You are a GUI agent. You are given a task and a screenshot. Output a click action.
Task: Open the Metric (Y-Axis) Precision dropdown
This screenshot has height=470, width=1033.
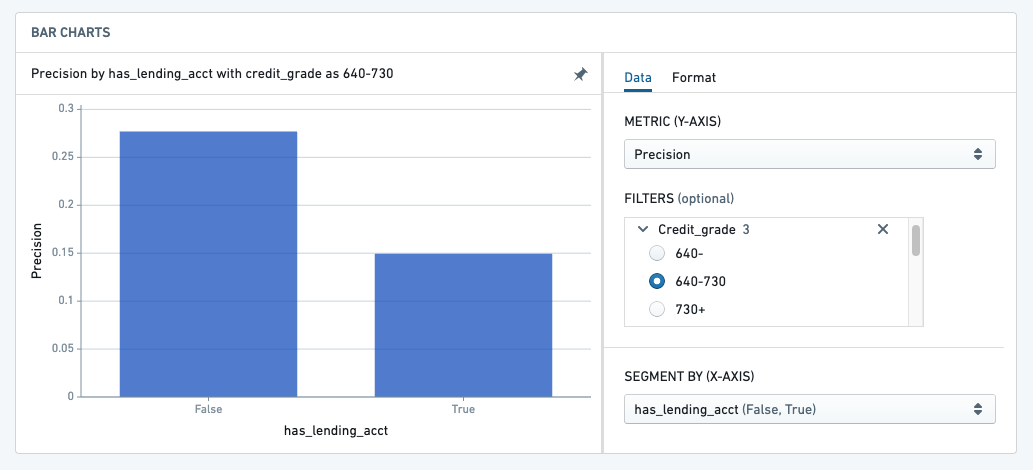pos(810,154)
